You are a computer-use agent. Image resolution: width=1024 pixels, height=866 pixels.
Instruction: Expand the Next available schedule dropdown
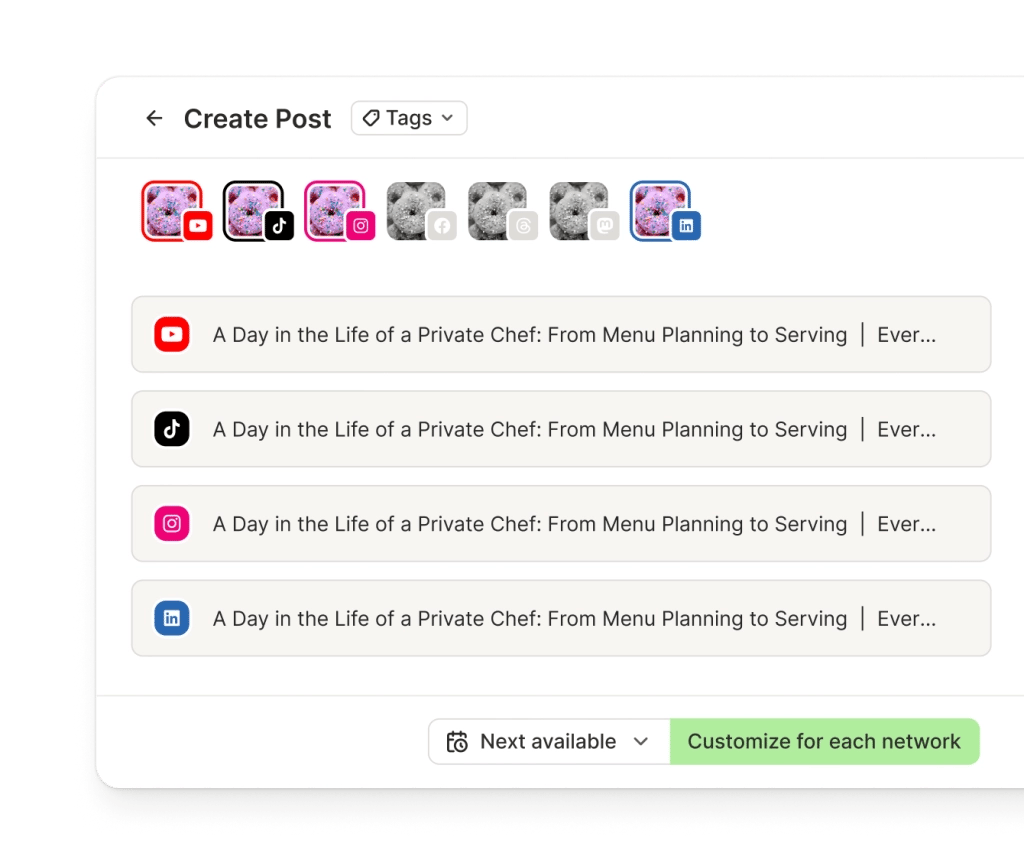click(x=549, y=742)
